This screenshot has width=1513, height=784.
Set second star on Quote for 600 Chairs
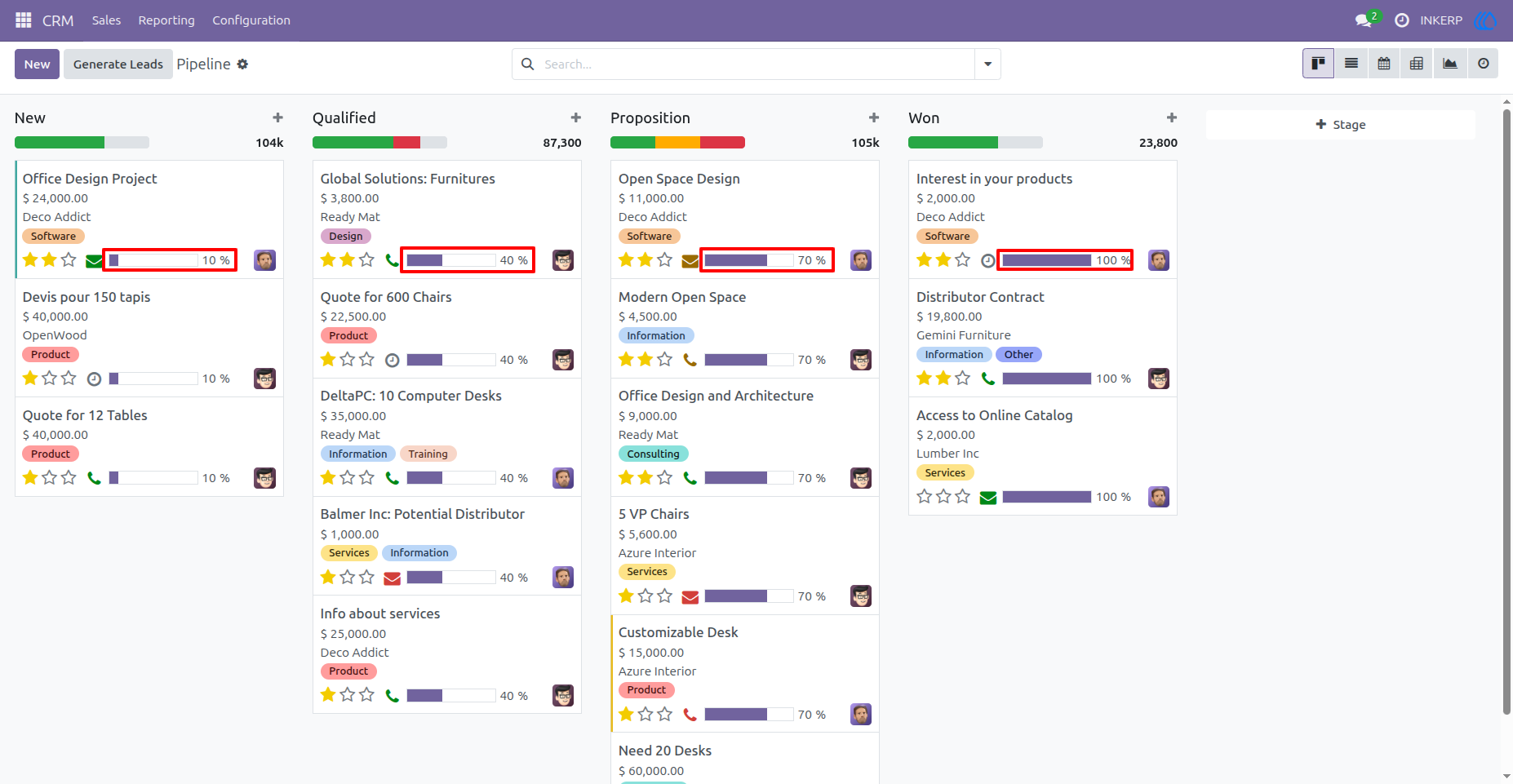(347, 359)
